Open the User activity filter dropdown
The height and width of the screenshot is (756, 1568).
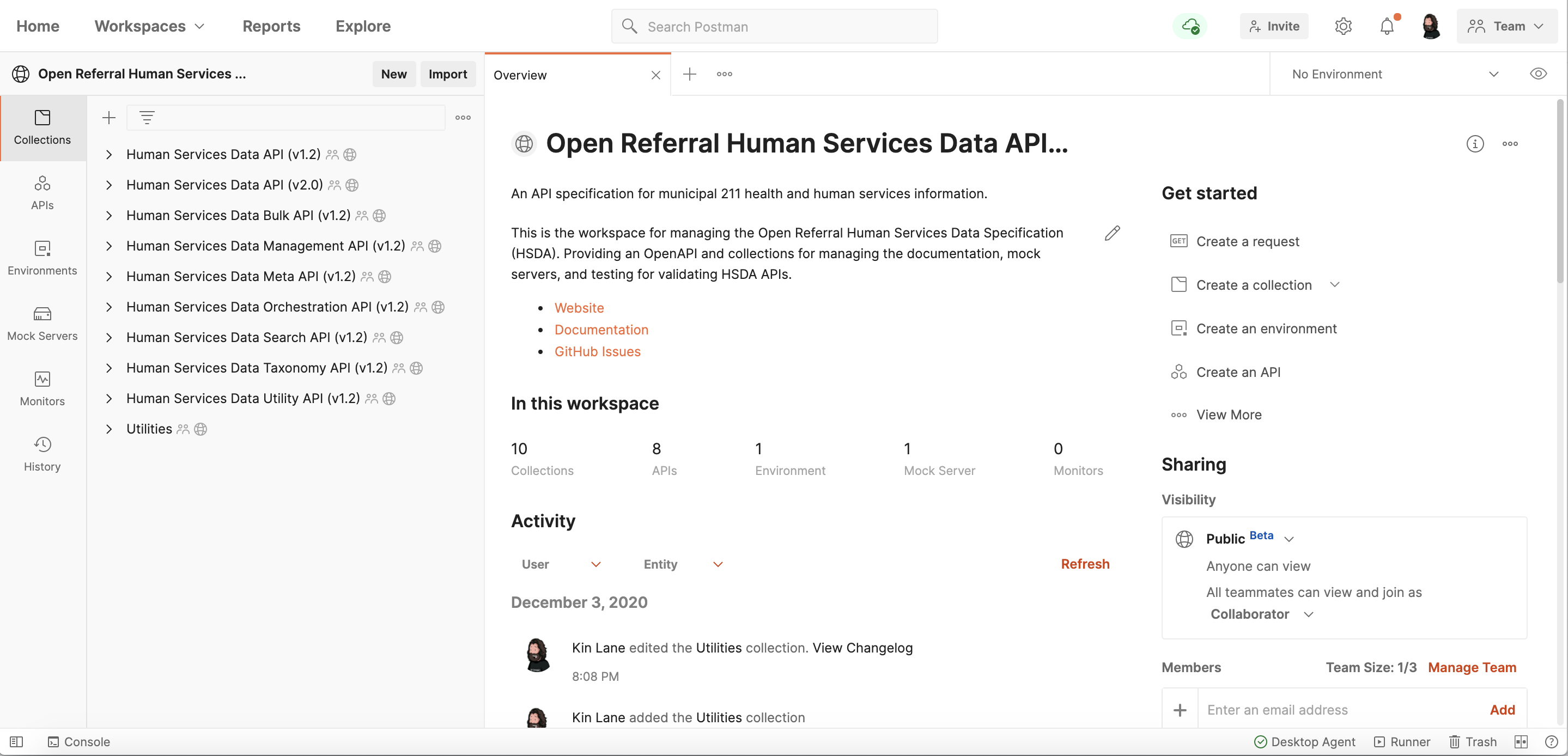(x=561, y=564)
